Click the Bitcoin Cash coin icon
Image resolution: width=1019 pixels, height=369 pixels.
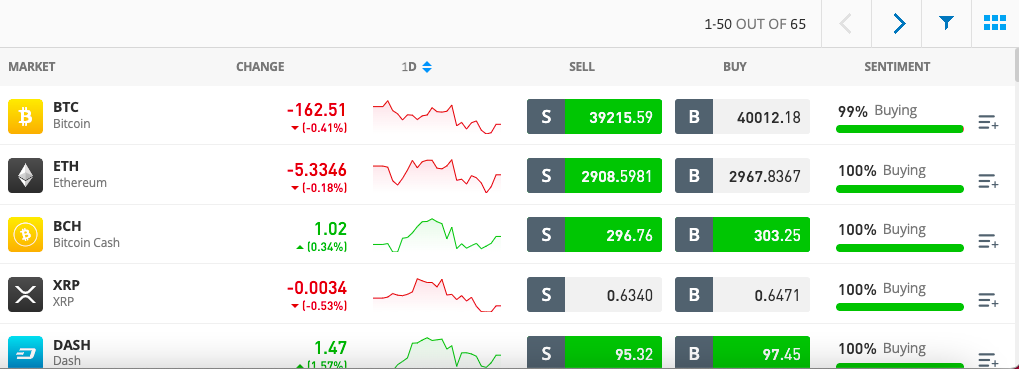click(25, 235)
